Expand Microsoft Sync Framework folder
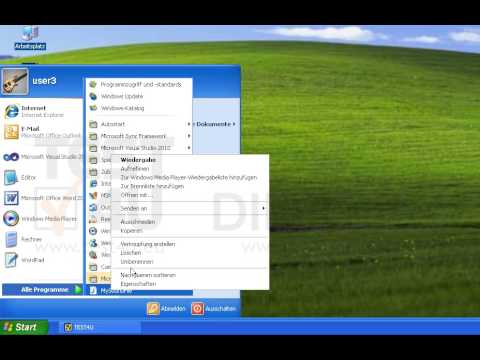 pos(139,136)
